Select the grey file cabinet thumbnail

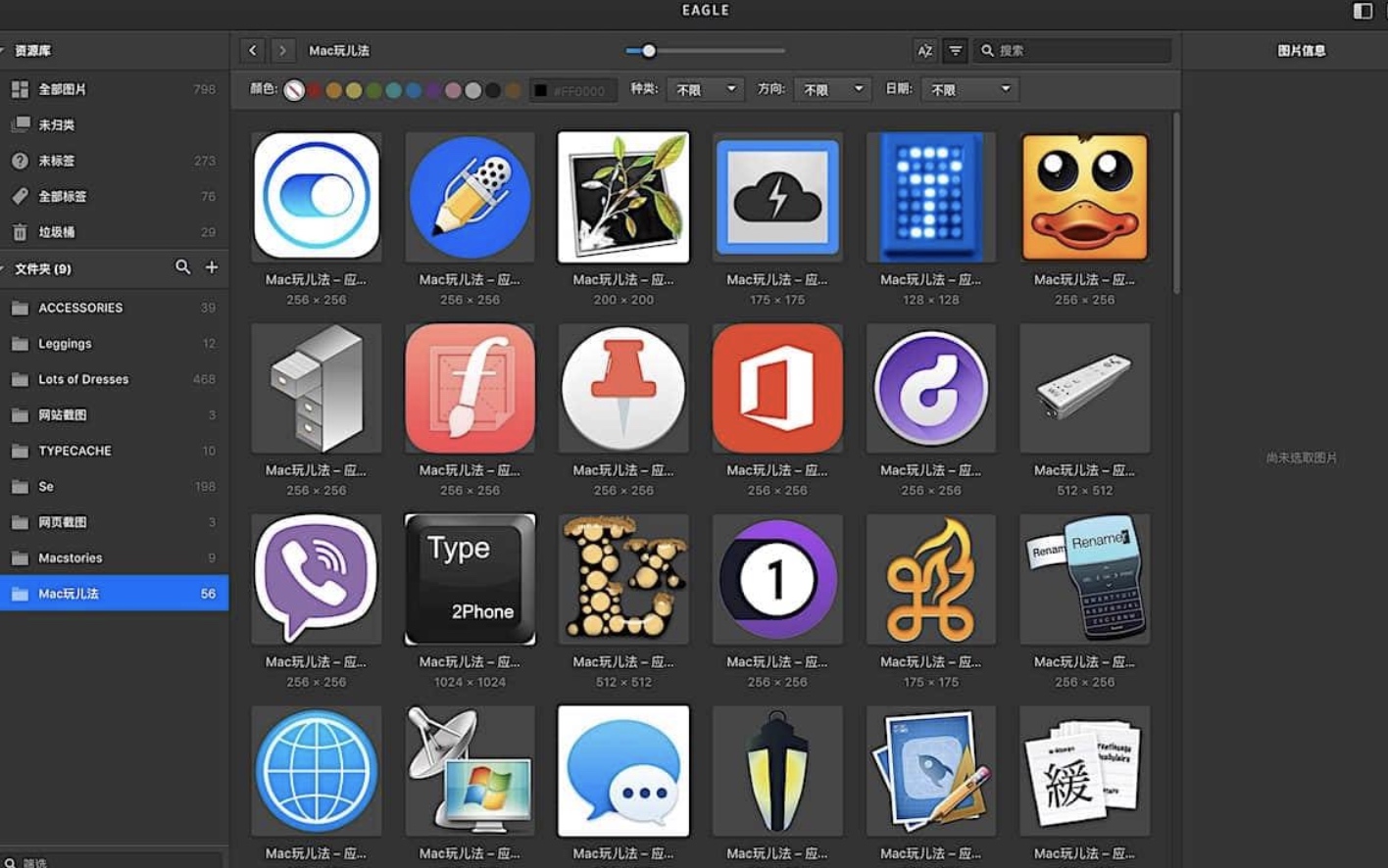317,388
